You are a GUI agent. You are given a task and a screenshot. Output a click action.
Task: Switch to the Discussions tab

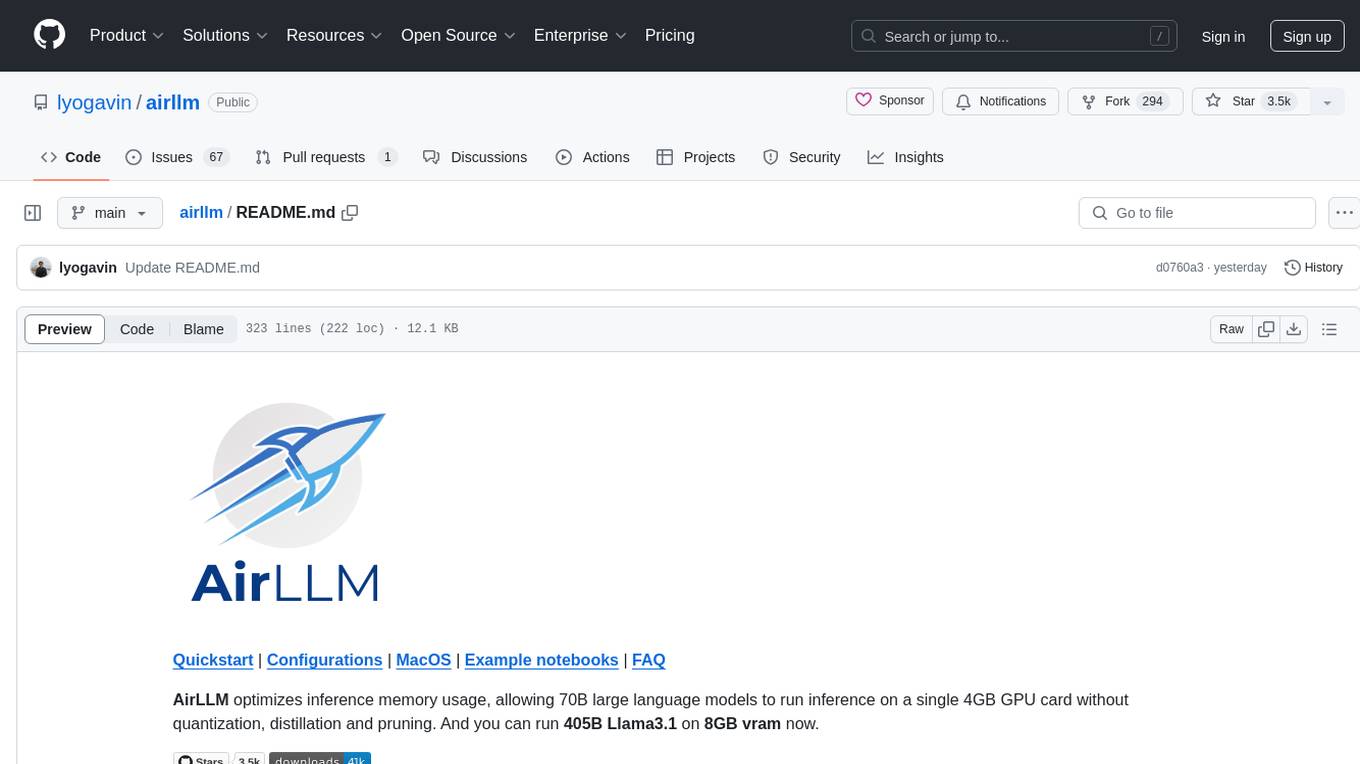475,157
